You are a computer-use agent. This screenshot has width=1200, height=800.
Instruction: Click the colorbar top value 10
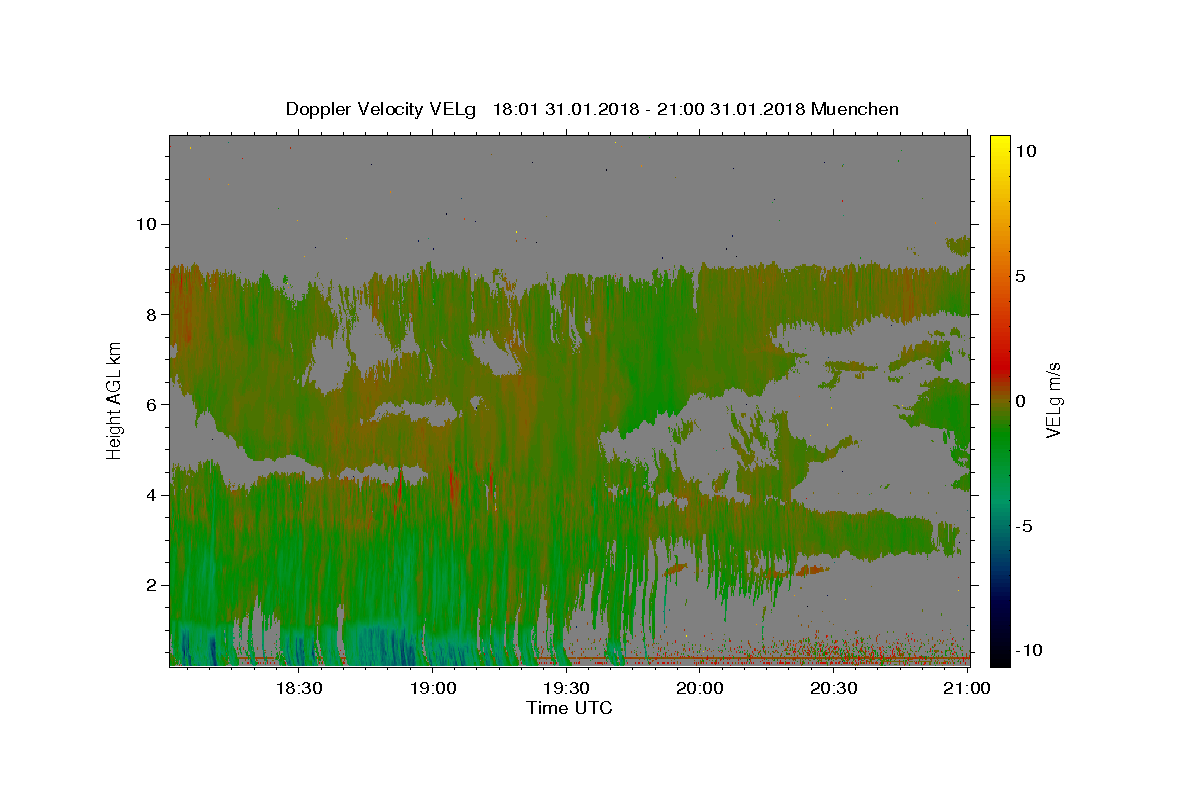pos(1024,151)
